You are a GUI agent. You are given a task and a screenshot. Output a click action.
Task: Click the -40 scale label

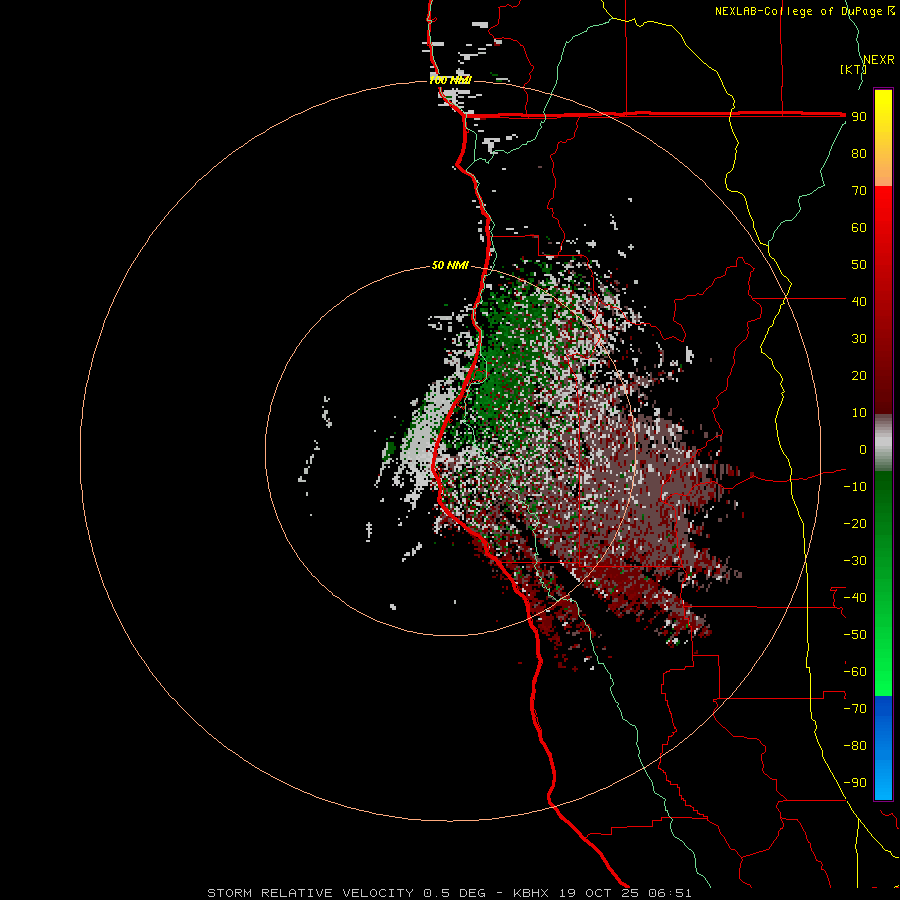855,598
